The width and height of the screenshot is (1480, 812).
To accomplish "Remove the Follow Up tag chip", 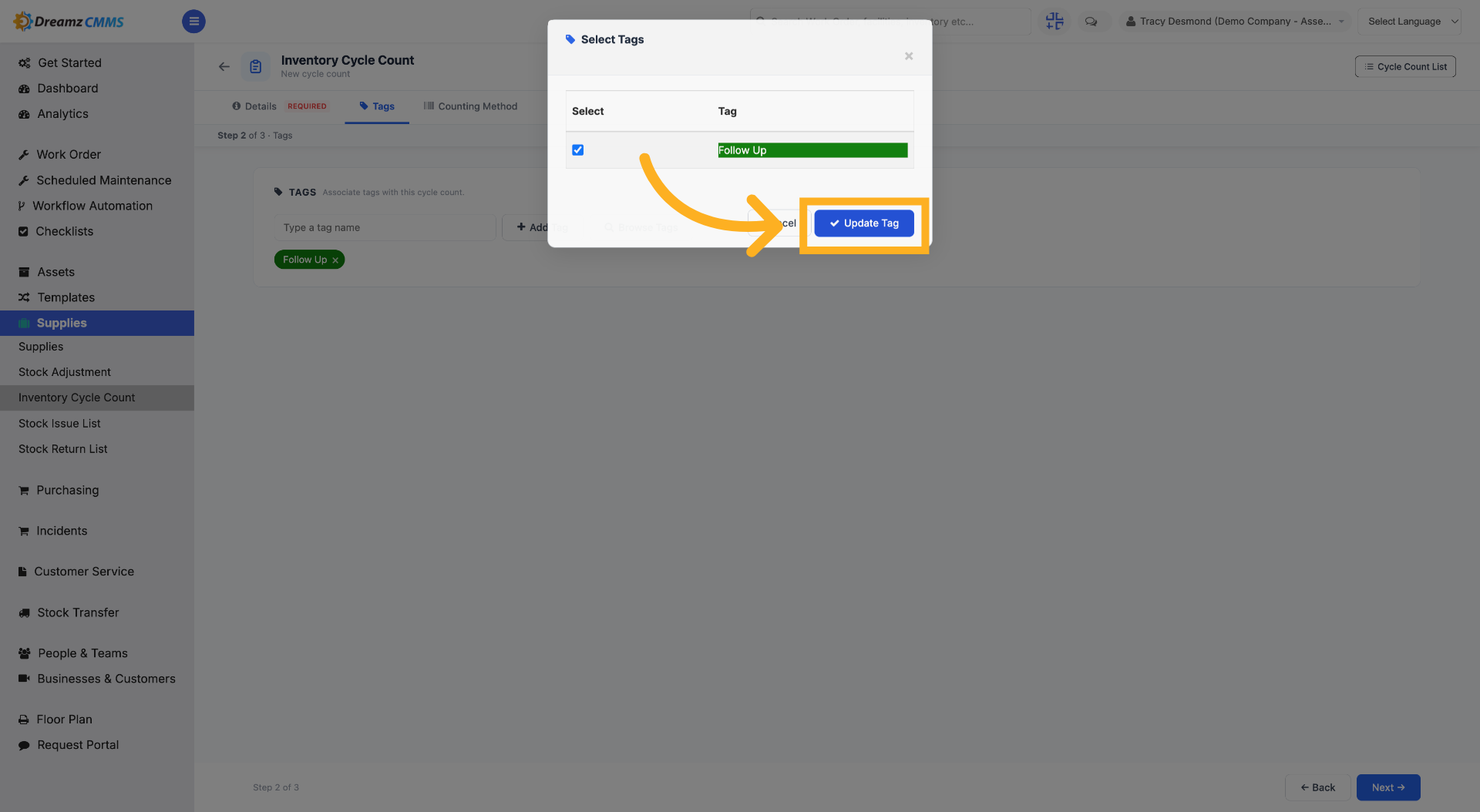I will 335,260.
